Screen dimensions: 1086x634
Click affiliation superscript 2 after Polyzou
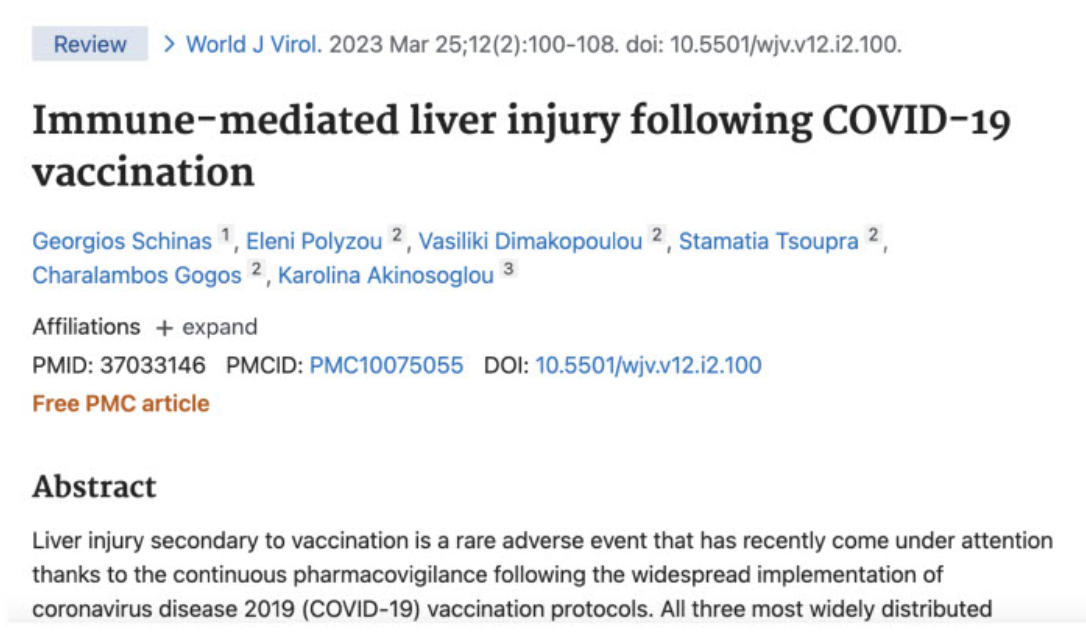pyautogui.click(x=396, y=236)
